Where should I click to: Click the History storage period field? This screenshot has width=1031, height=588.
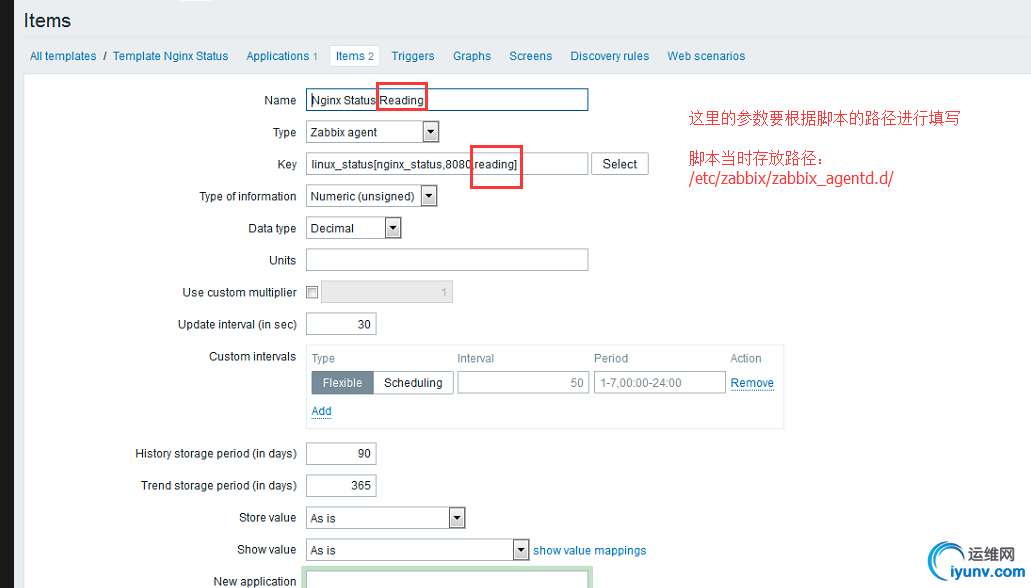point(341,453)
